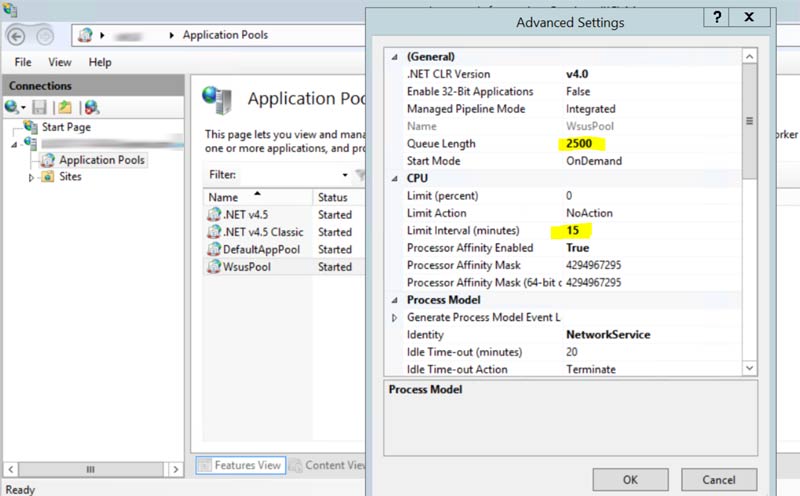Click the .NET v4.5 pool icon

pos(214,214)
